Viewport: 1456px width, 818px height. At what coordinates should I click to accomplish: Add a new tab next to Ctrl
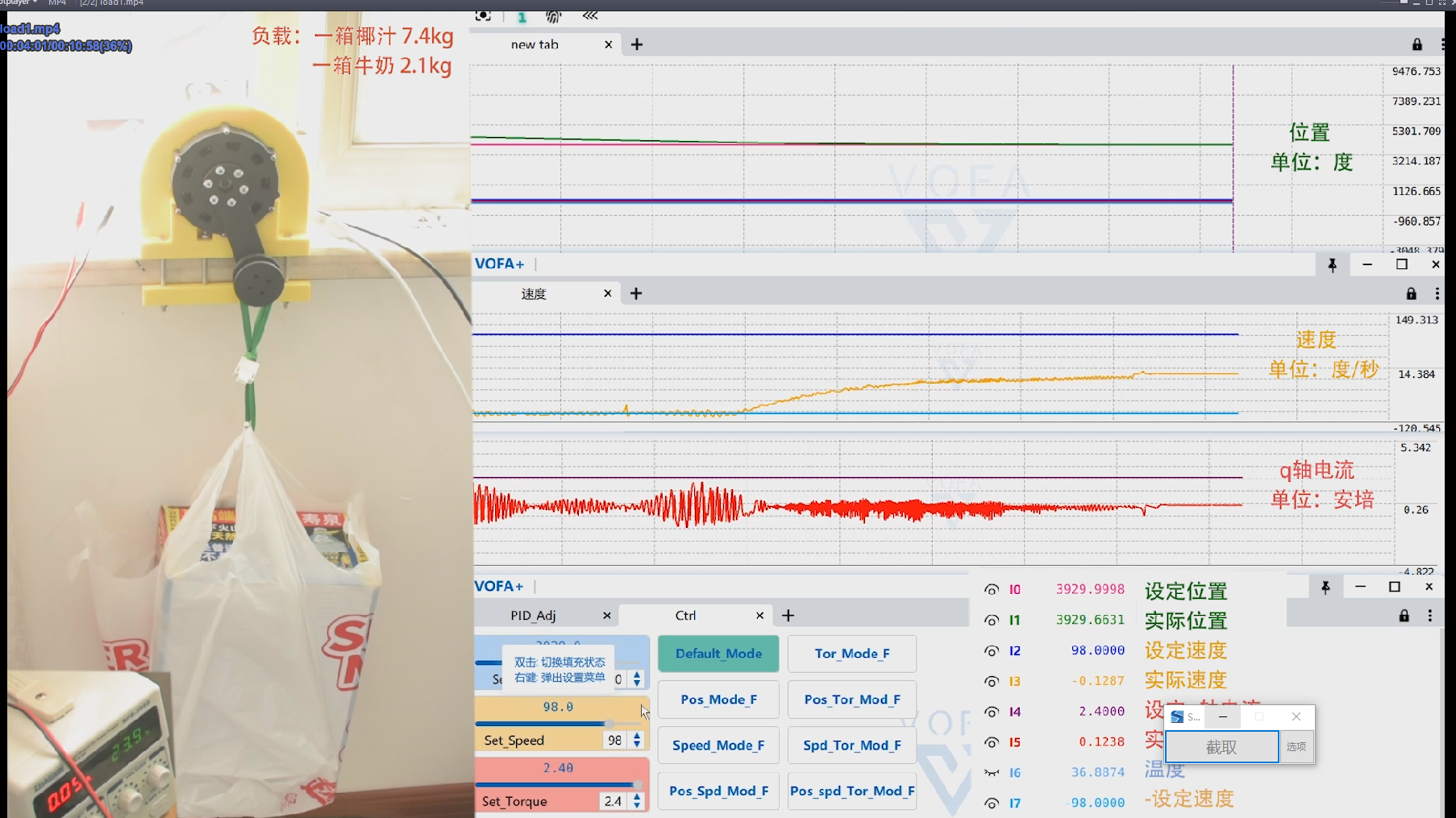tap(788, 616)
